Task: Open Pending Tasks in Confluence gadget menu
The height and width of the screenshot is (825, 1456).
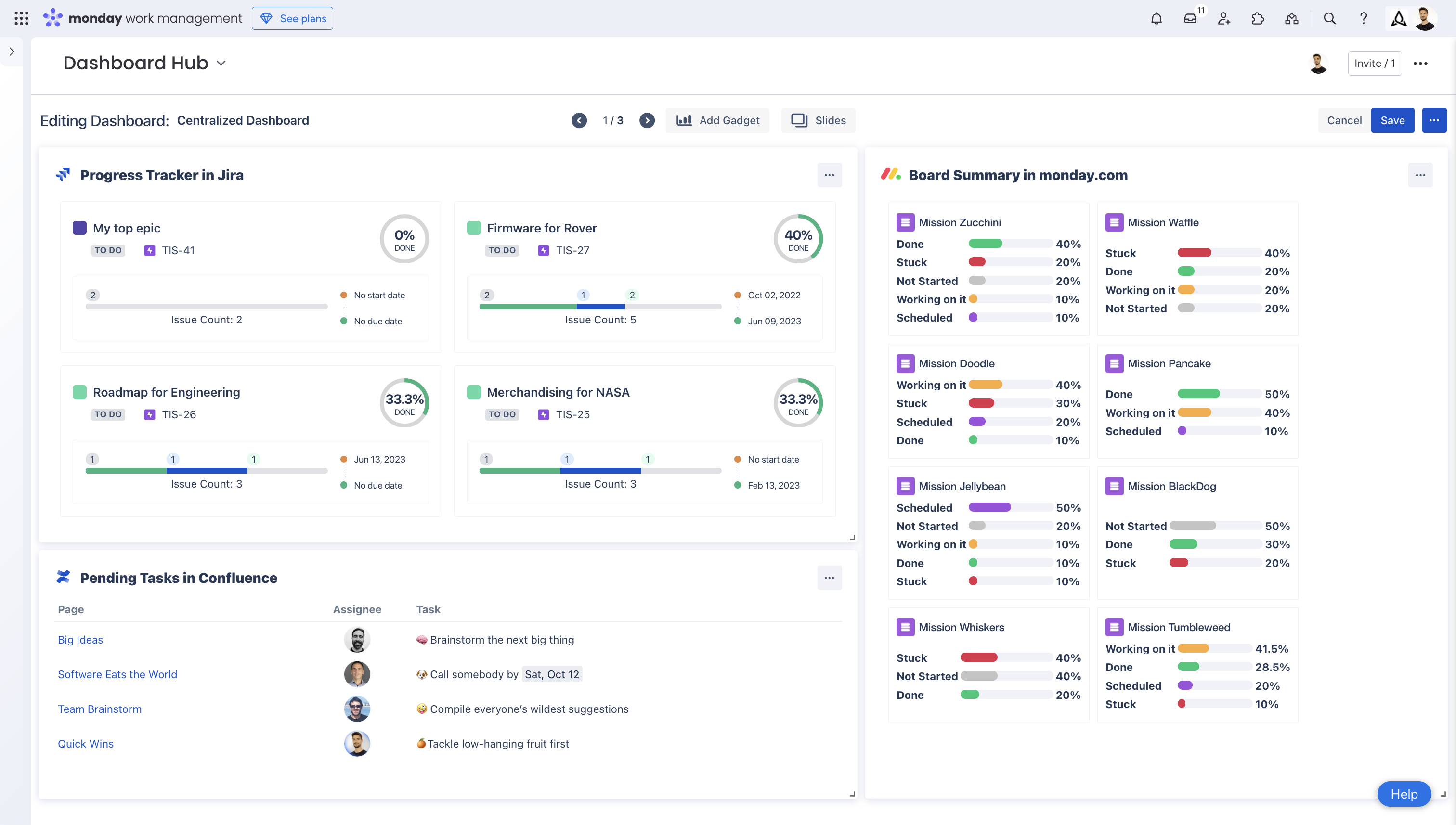Action: 829,578
